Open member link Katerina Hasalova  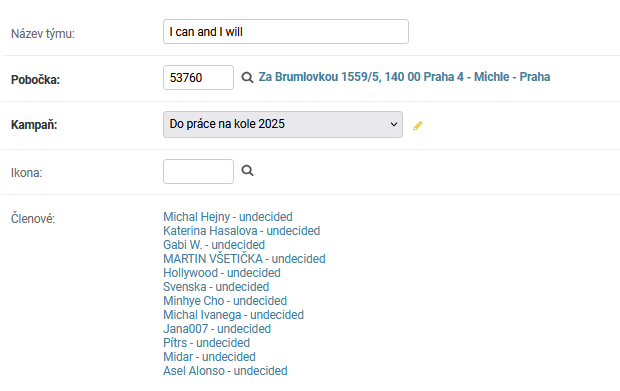(x=242, y=230)
